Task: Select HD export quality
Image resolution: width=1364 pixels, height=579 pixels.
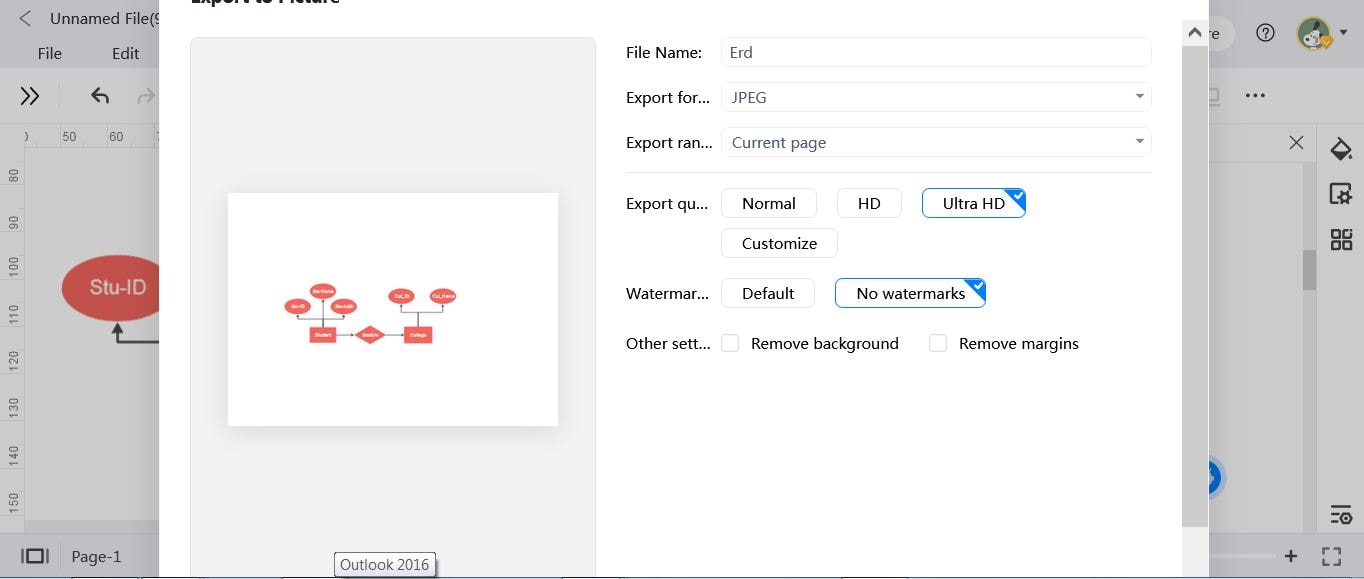Action: (869, 203)
